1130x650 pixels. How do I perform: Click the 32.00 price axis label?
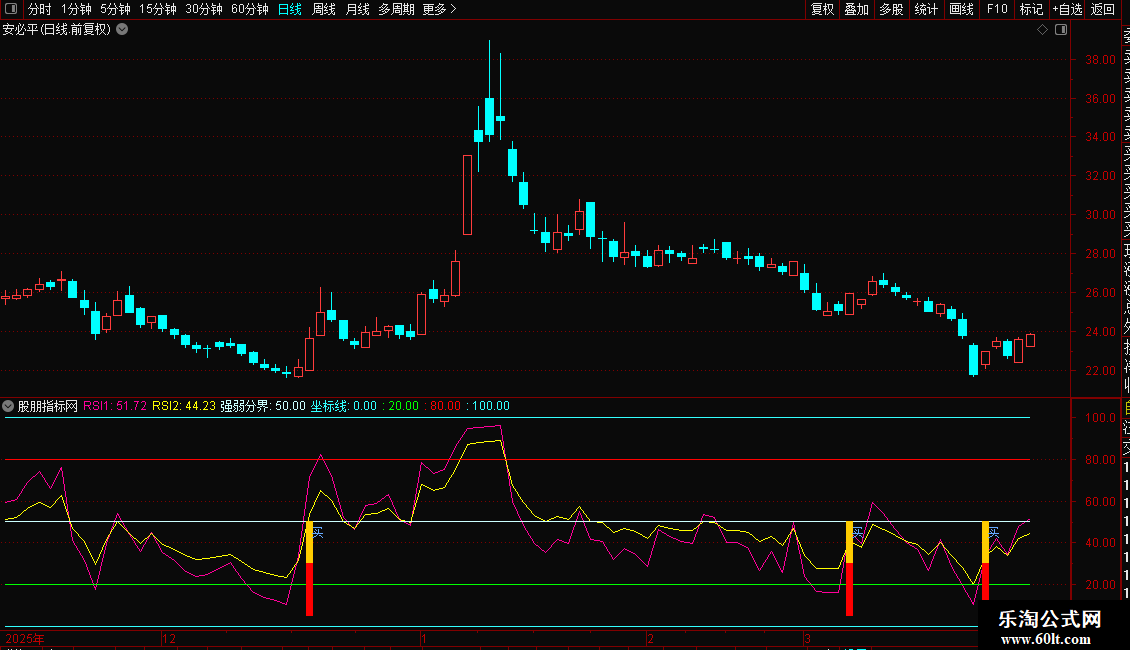point(1100,176)
